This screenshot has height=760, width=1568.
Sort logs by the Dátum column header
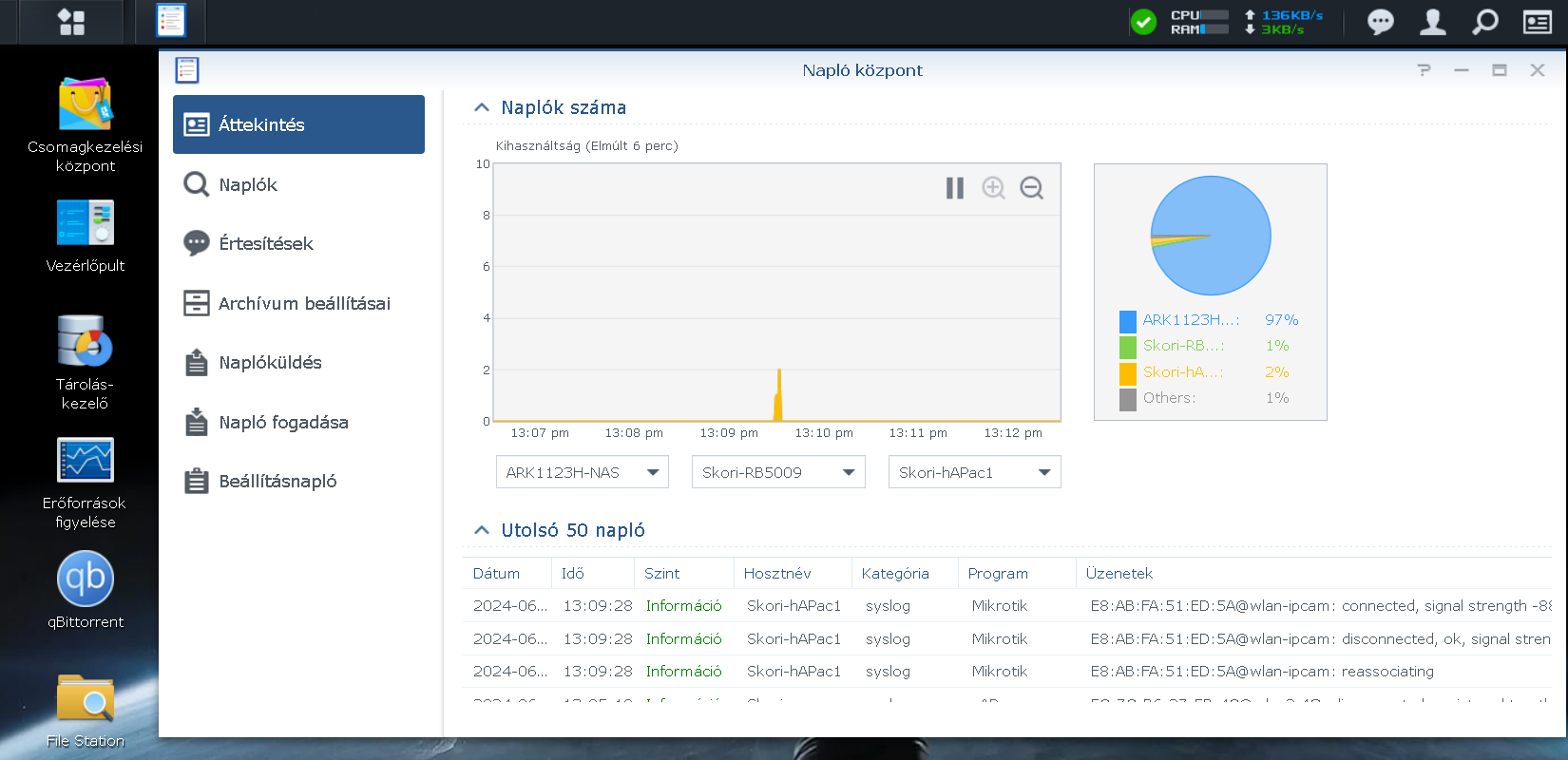(x=496, y=574)
